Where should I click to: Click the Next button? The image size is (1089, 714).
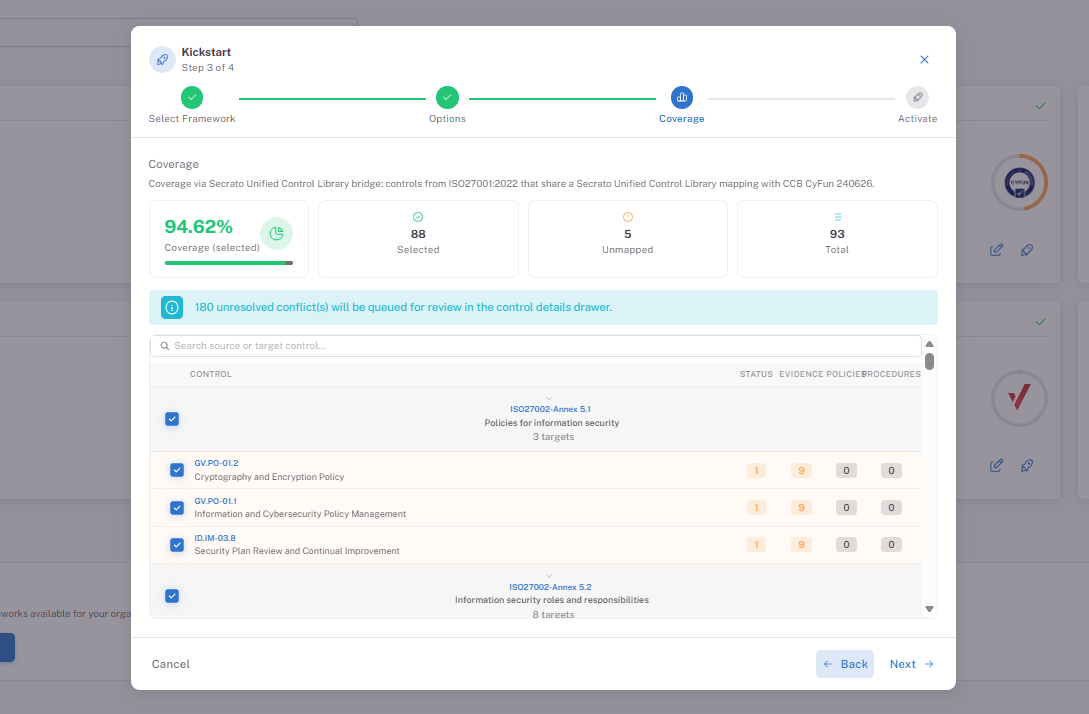click(911, 664)
